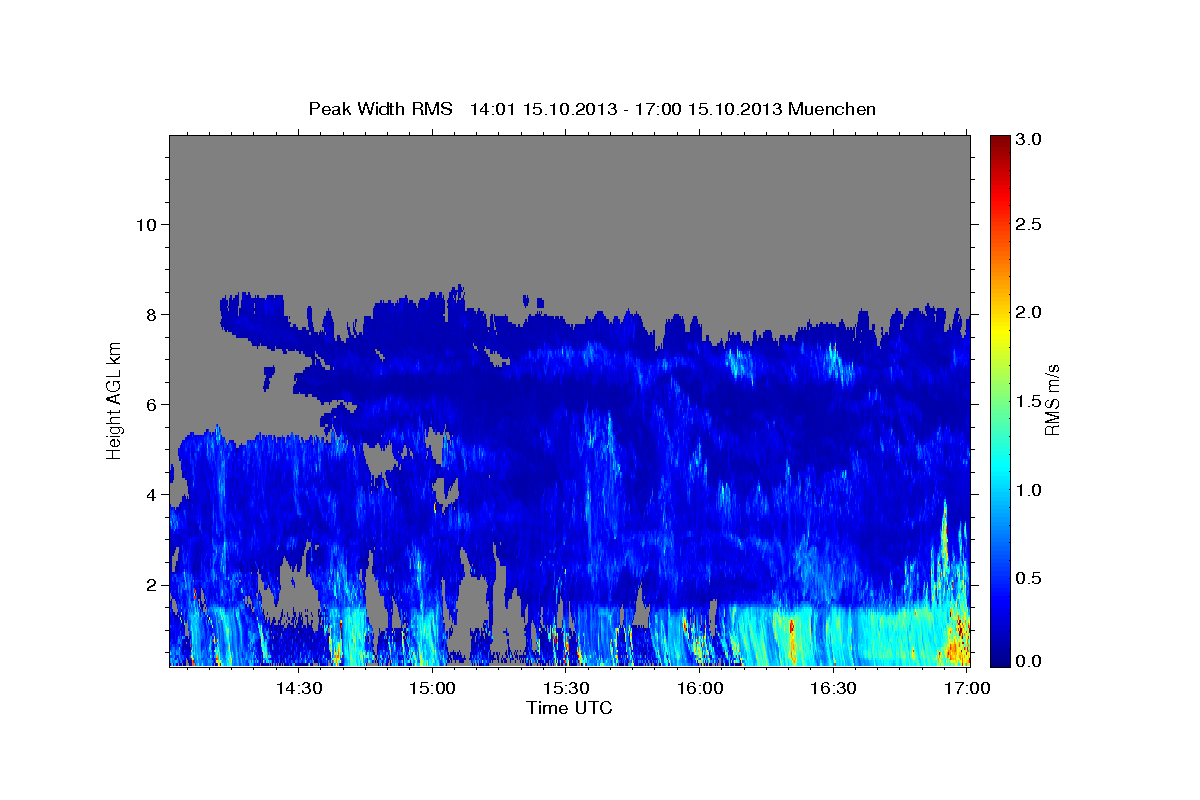Click the 'Height AGL km' axis title
The height and width of the screenshot is (800, 1200).
[x=115, y=400]
